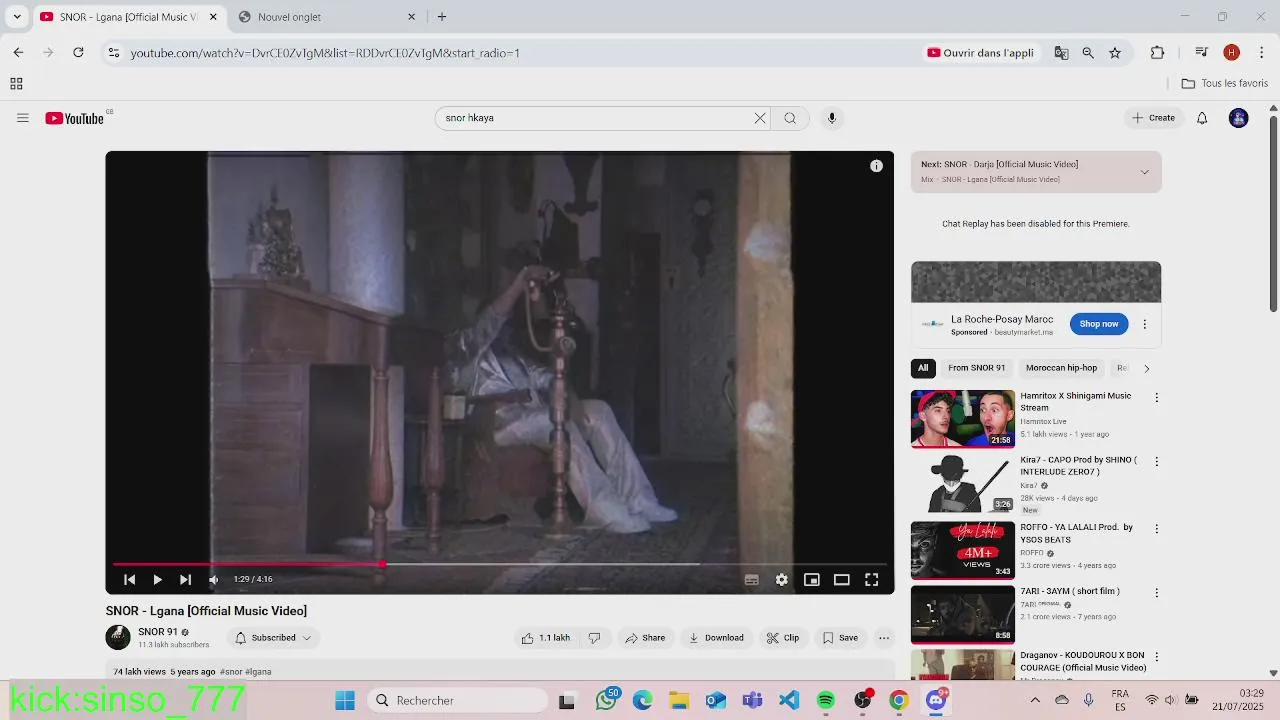The width and height of the screenshot is (1280, 720).
Task: Show video info card icon
Action: (876, 166)
